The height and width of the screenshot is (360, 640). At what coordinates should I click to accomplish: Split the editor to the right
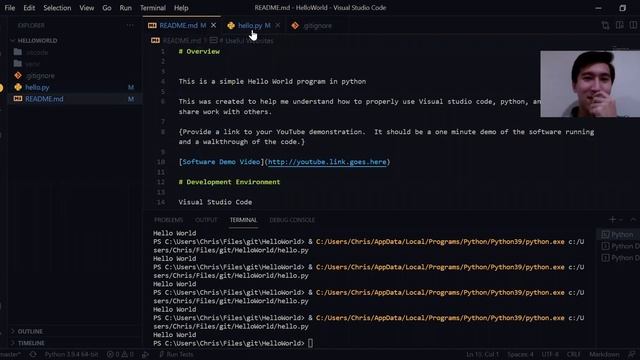[633, 25]
